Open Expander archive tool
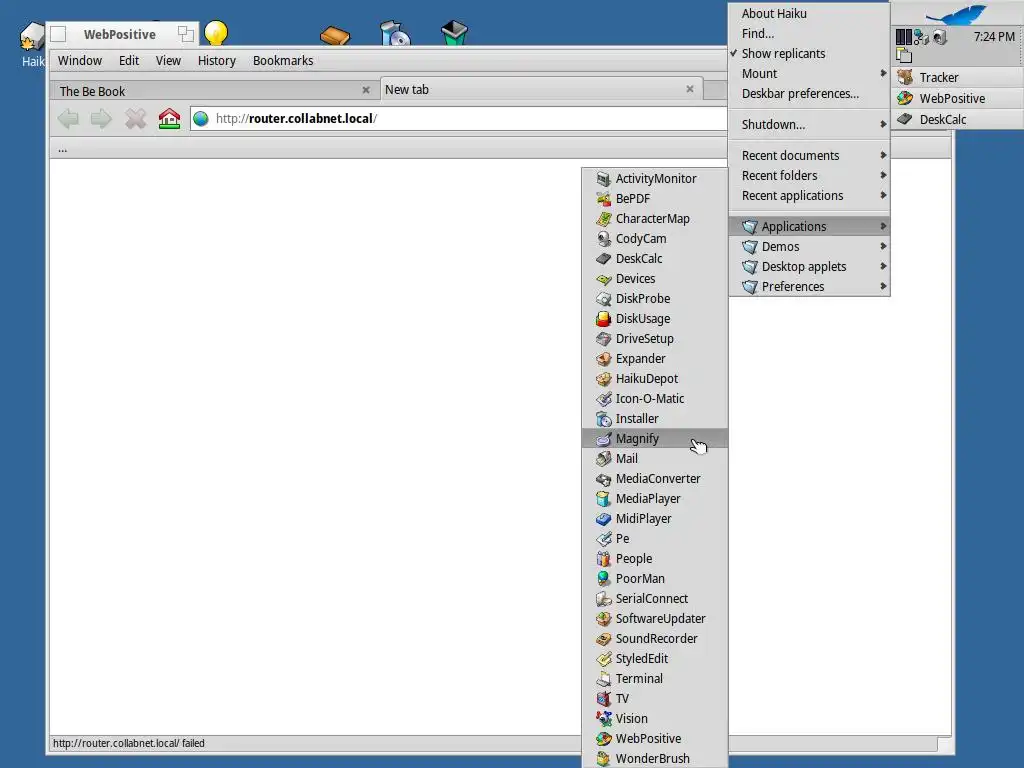1024x768 pixels. pos(654,359)
